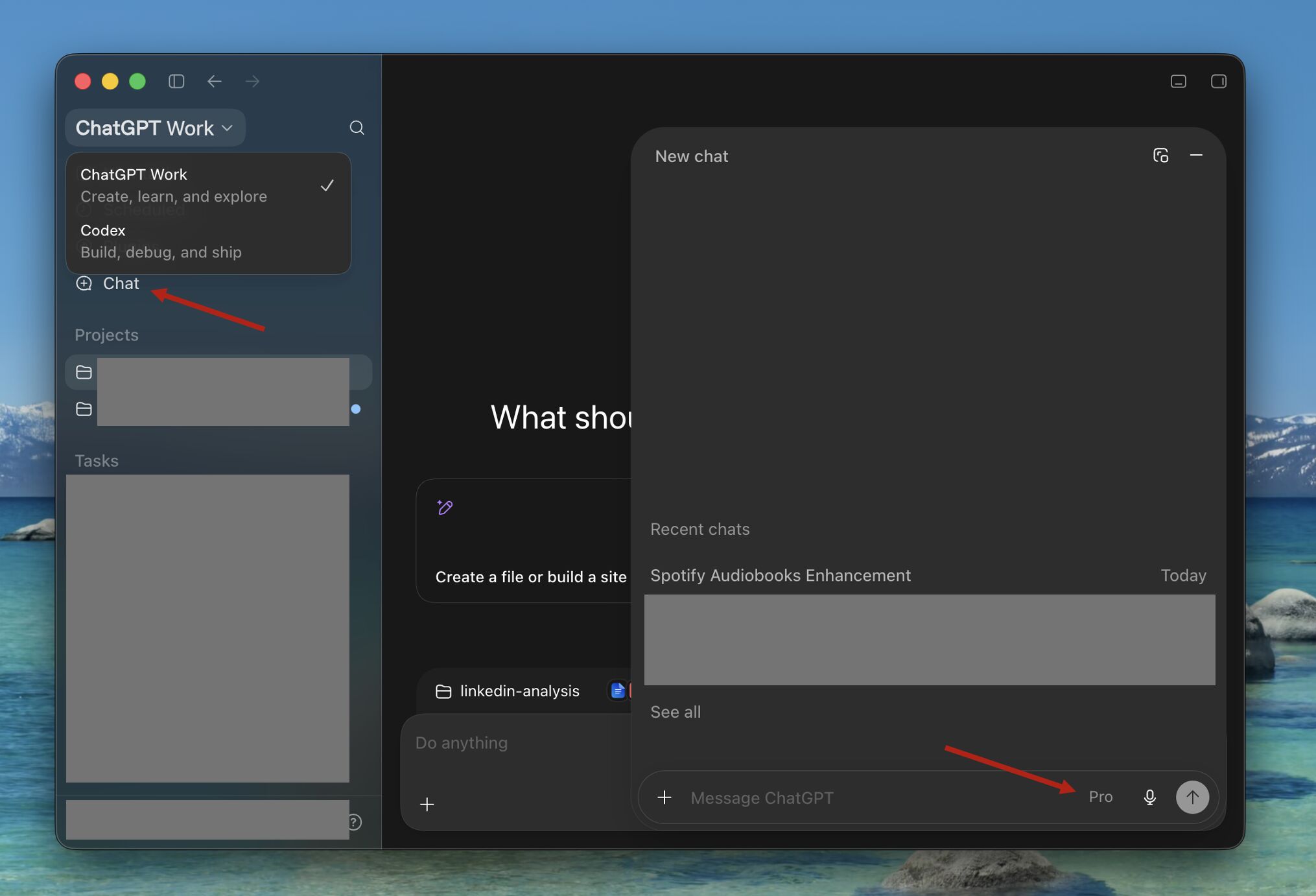Image resolution: width=1316 pixels, height=896 pixels.
Task: Select Codex menu option
Action: coord(207,241)
